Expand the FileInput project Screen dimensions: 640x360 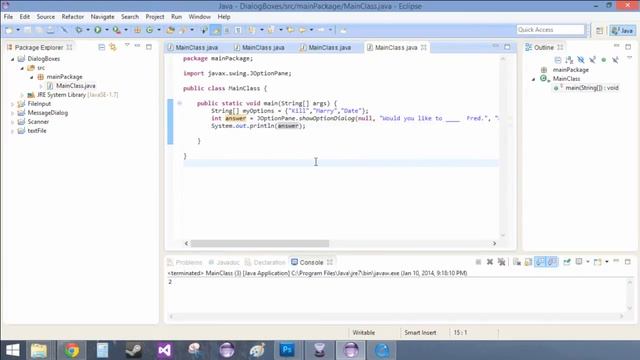[x=13, y=104]
